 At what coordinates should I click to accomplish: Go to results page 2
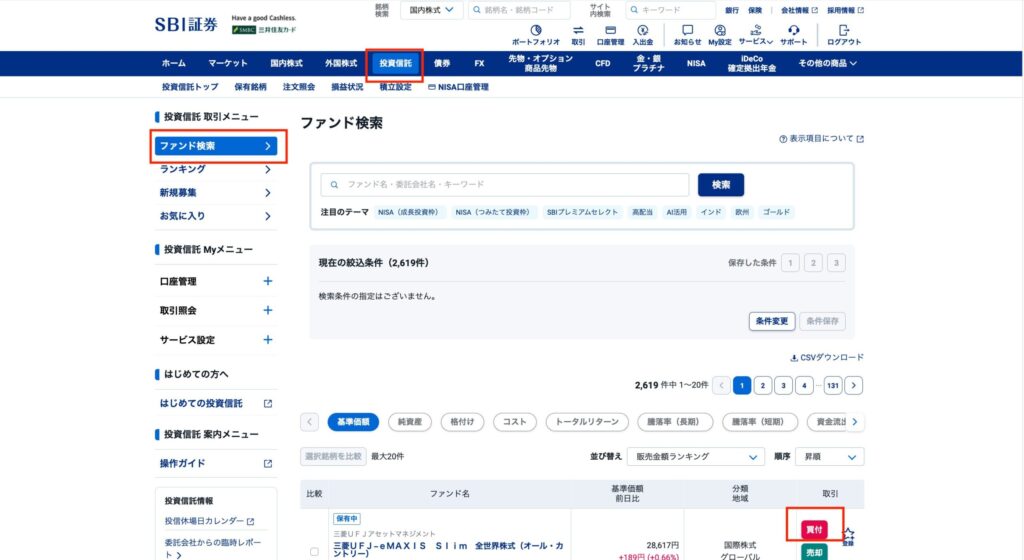[x=762, y=386]
